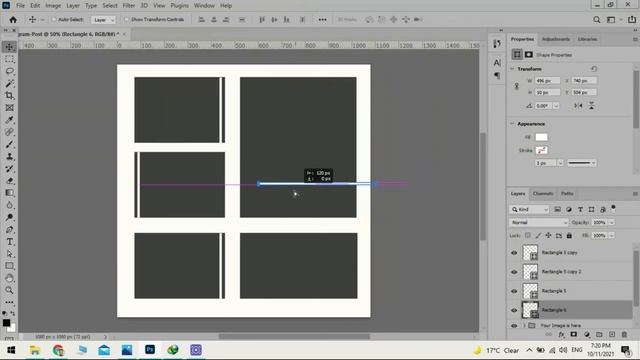This screenshot has height=360, width=640.
Task: Create a new group folder icon
Action: 599,334
